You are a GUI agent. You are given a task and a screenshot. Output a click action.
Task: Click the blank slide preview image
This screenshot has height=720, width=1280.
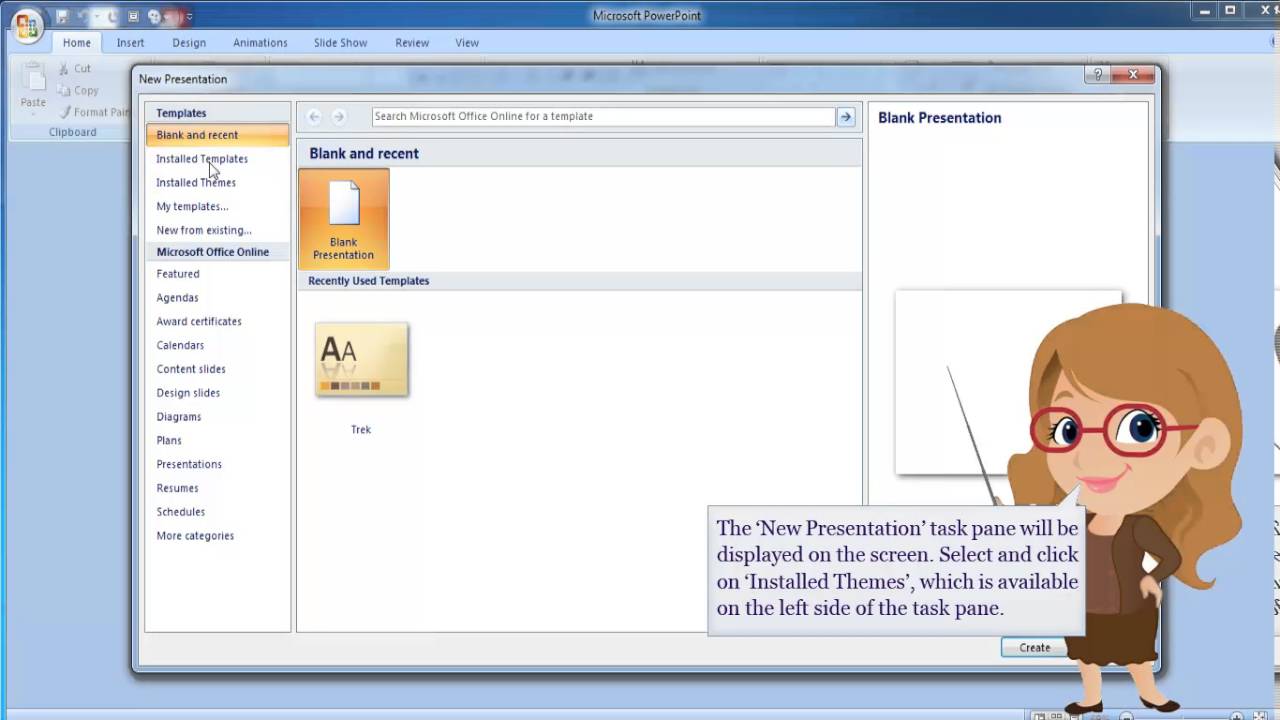[1008, 382]
